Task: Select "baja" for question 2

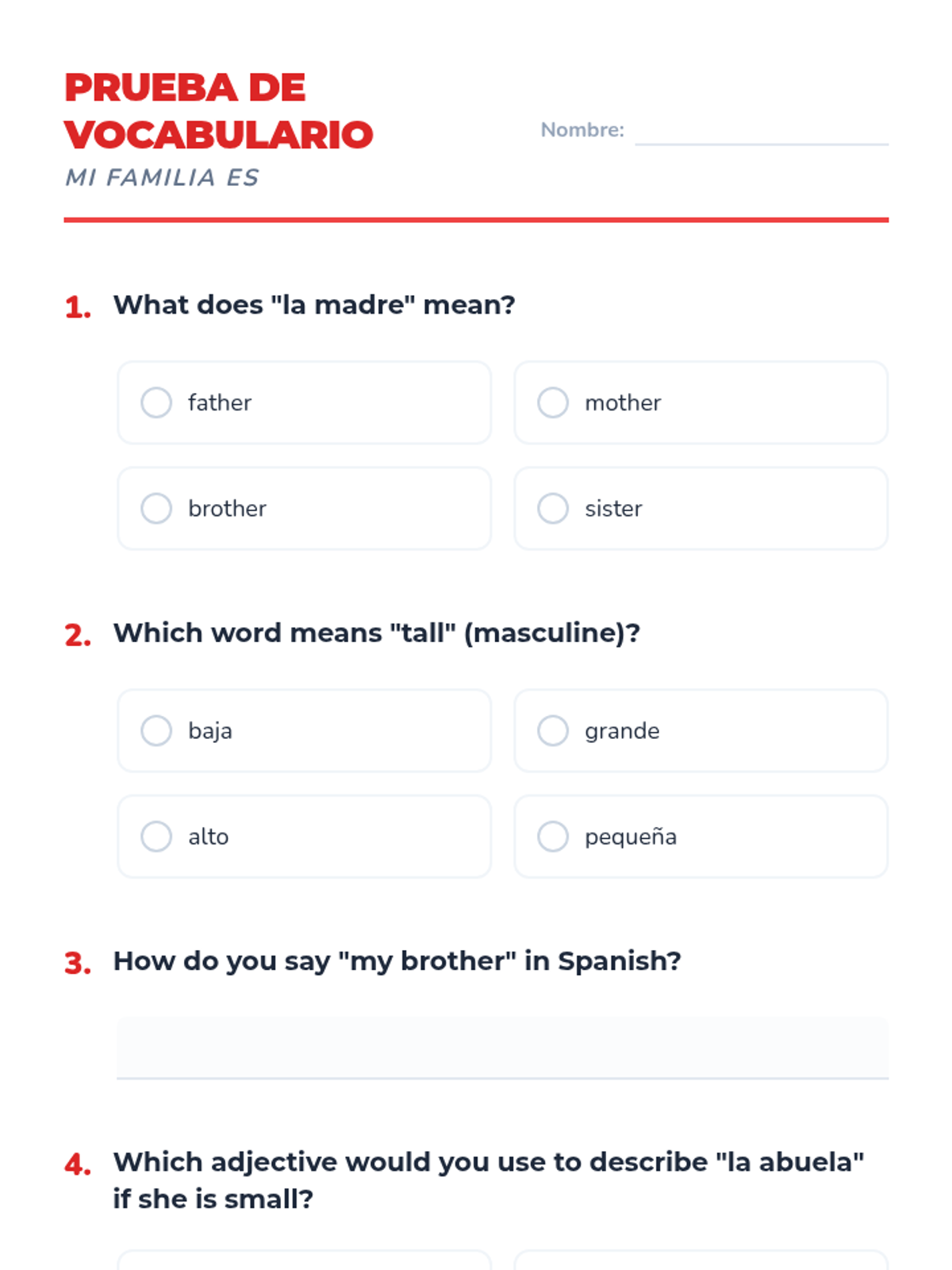Action: point(156,730)
